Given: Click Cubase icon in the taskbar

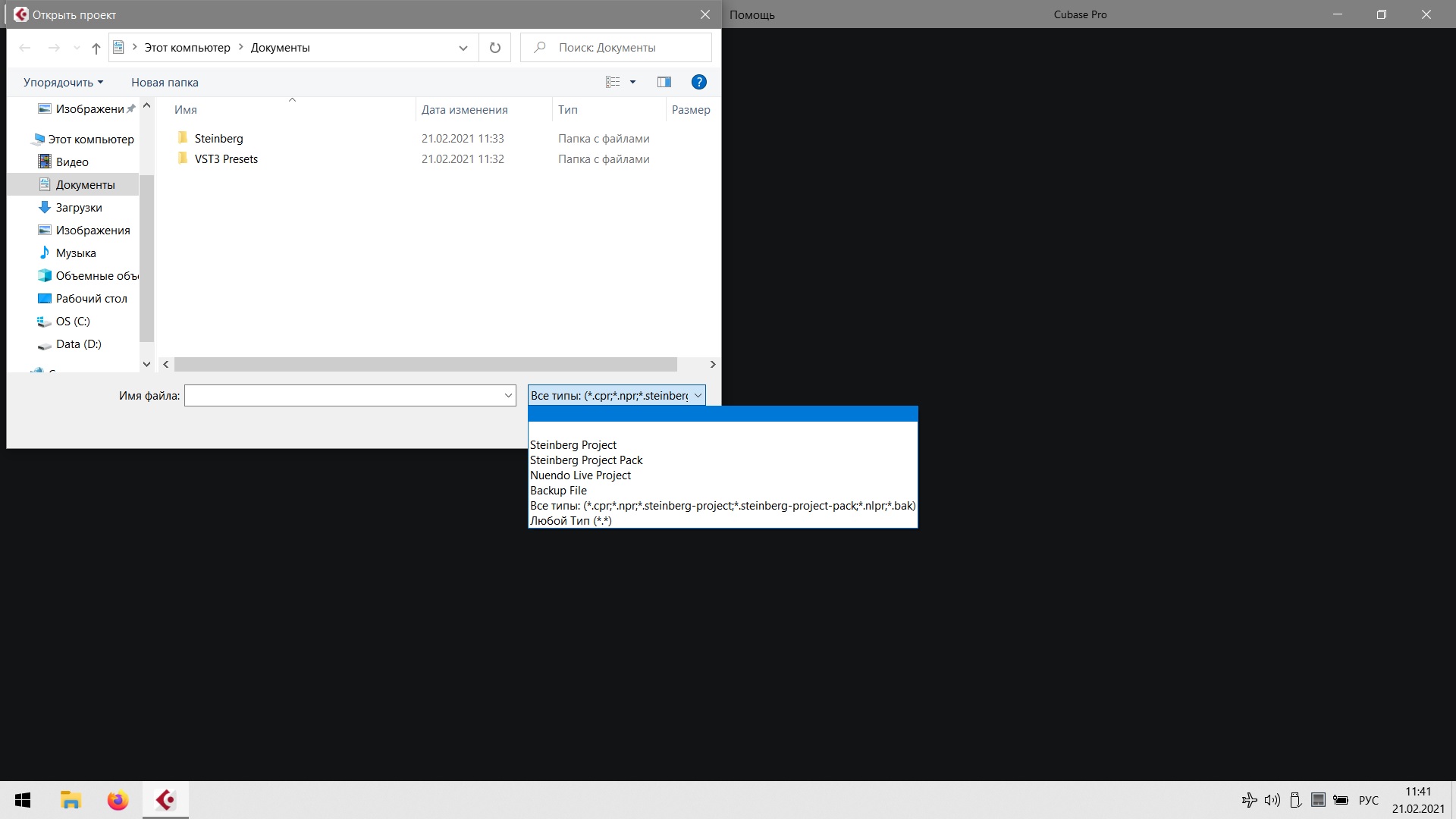Looking at the screenshot, I should tap(165, 800).
